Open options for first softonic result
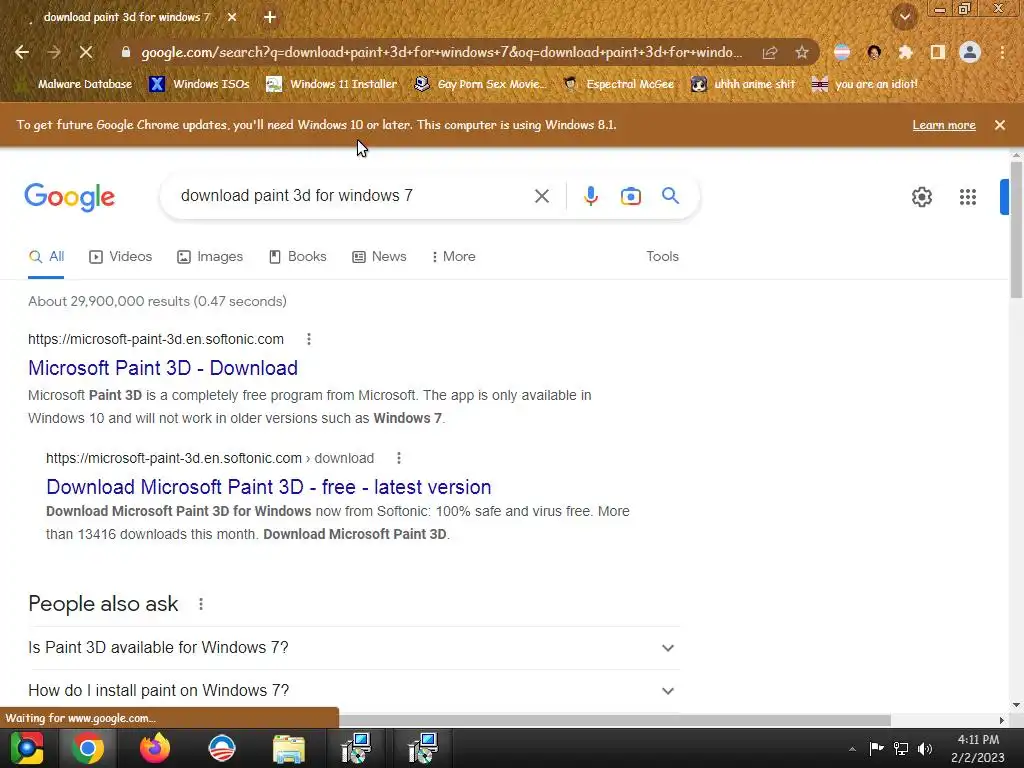Screen dimensions: 1024x768 click(x=309, y=339)
